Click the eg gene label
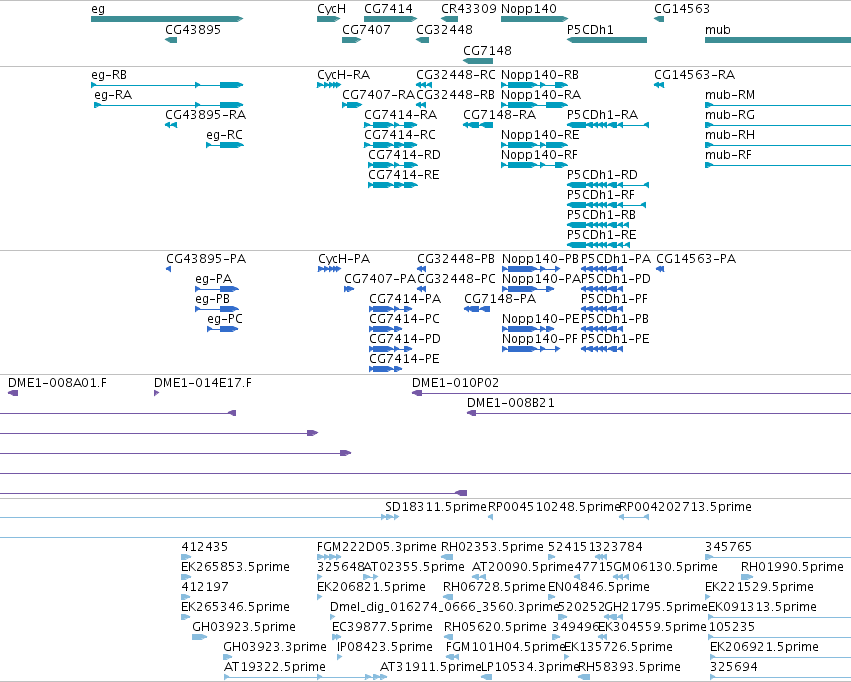The width and height of the screenshot is (851, 682). 98,9
